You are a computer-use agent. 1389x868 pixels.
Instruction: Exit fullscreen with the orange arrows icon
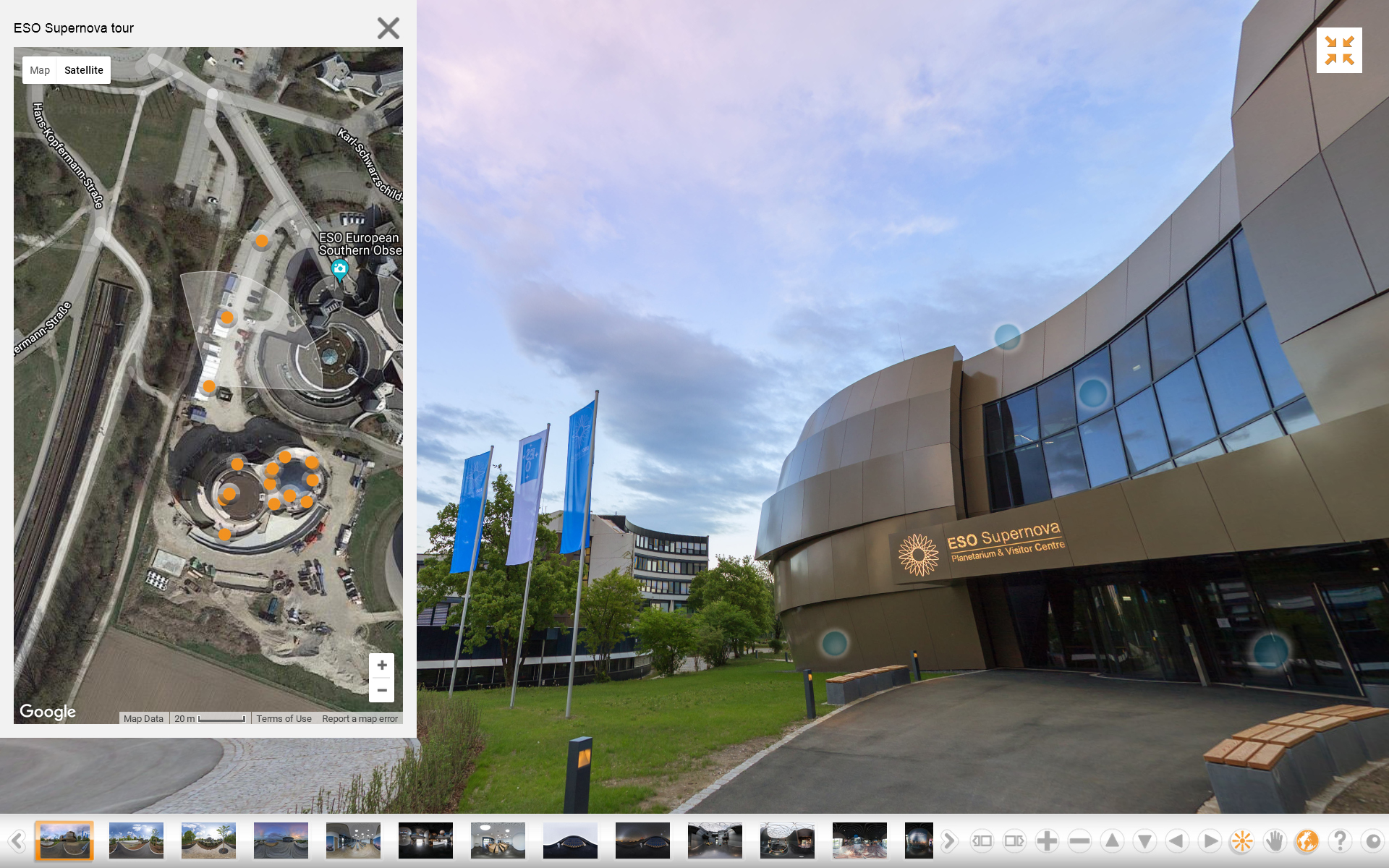[x=1339, y=51]
